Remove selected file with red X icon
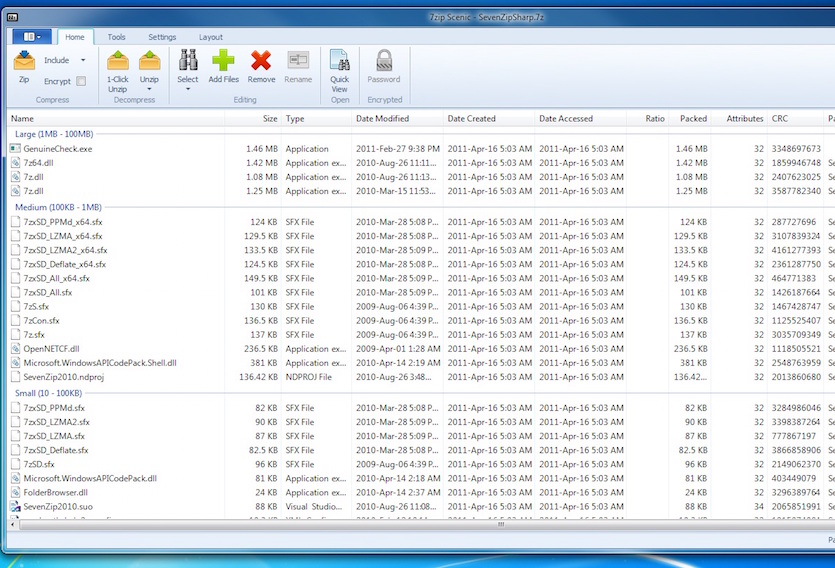 coord(261,61)
